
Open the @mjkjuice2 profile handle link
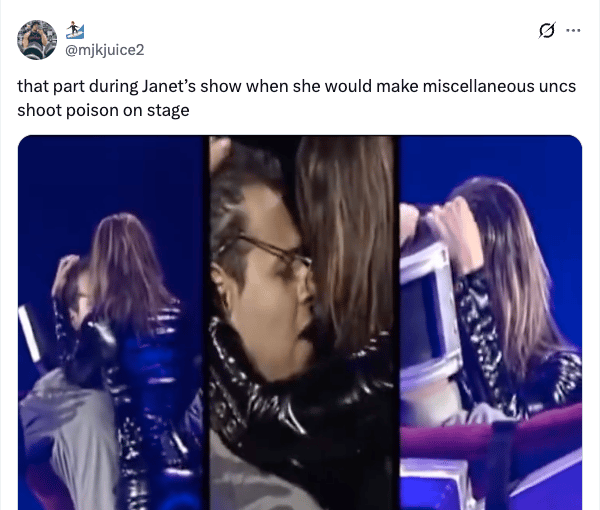[105, 50]
